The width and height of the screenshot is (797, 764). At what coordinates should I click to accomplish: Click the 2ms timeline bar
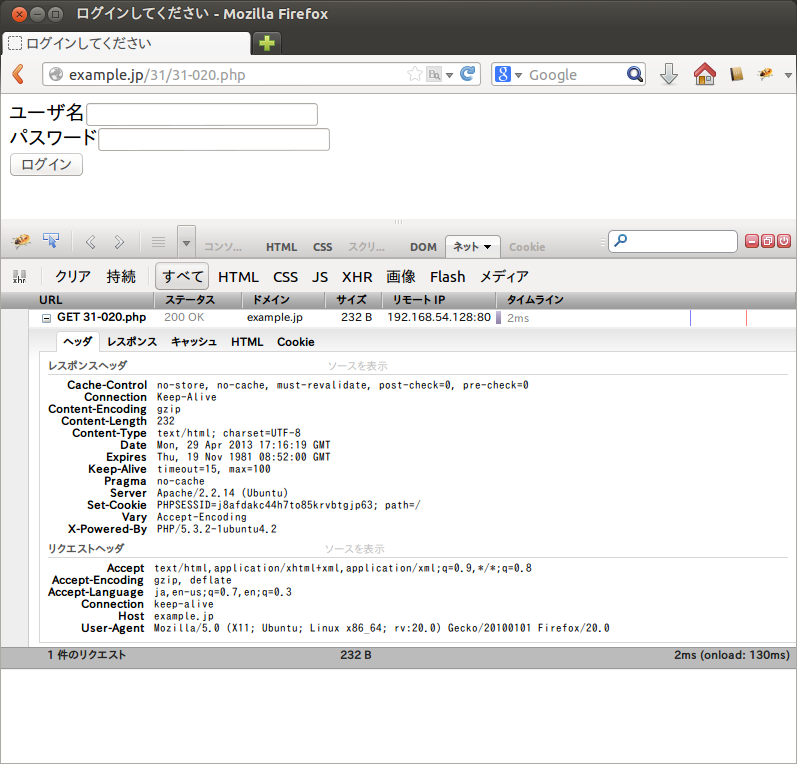coord(499,318)
